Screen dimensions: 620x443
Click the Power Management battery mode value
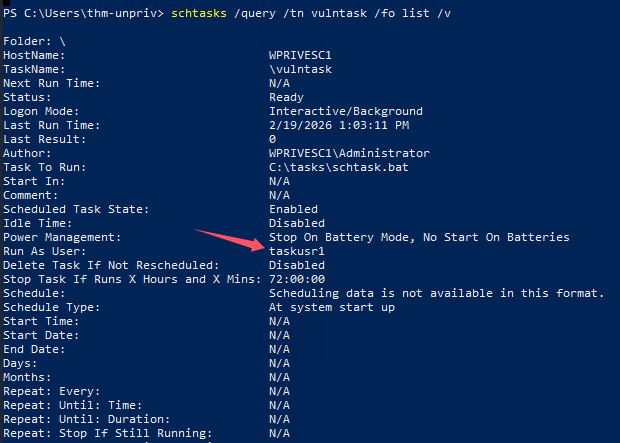418,237
